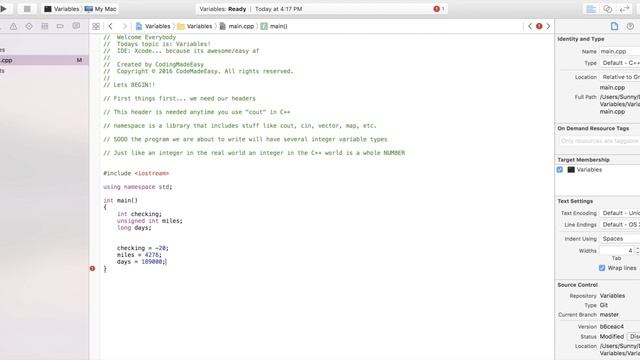Click the 'using namespace std;' line
The width and height of the screenshot is (640, 360).
click(138, 187)
